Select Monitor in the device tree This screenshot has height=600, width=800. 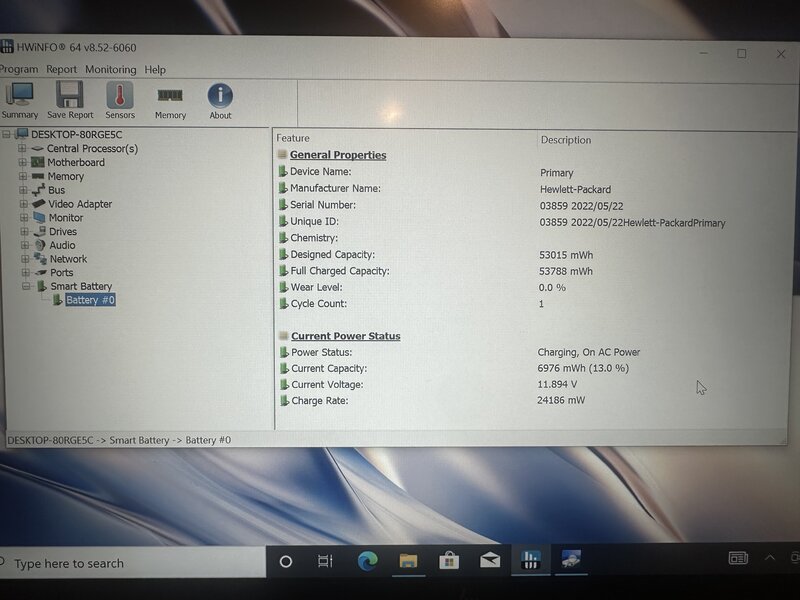(66, 217)
